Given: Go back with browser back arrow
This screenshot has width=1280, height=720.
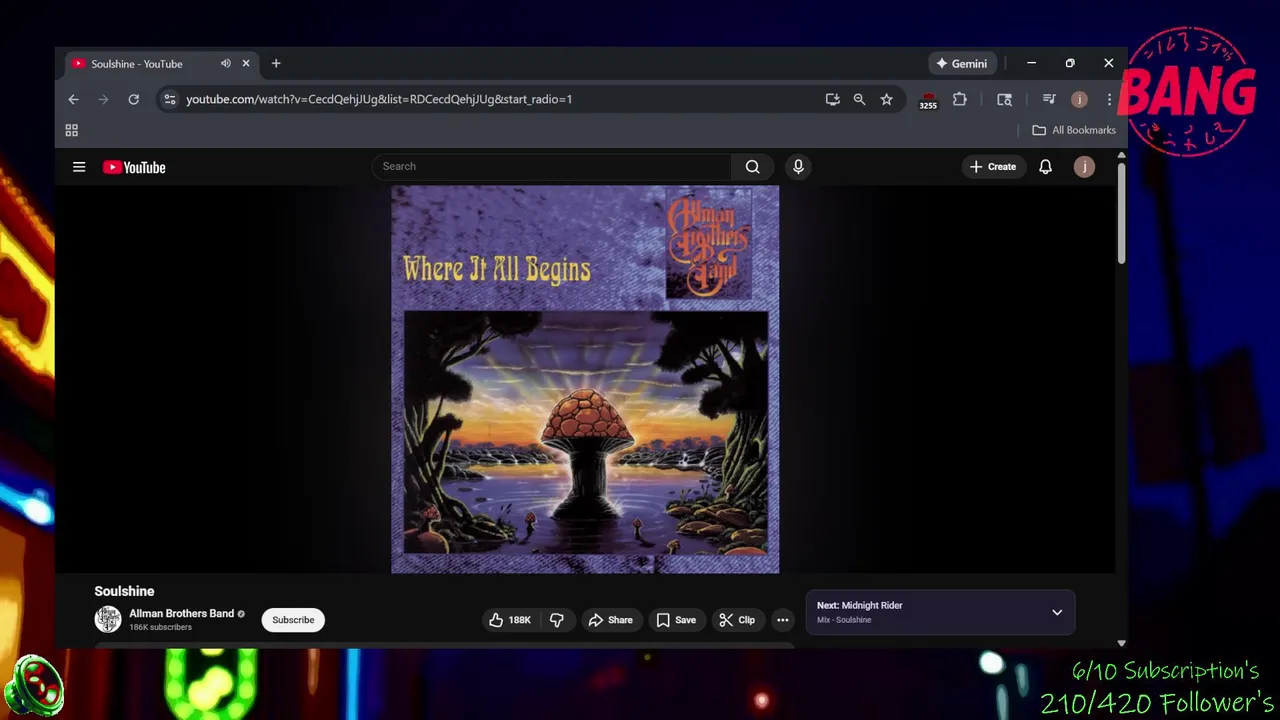Looking at the screenshot, I should coord(73,99).
